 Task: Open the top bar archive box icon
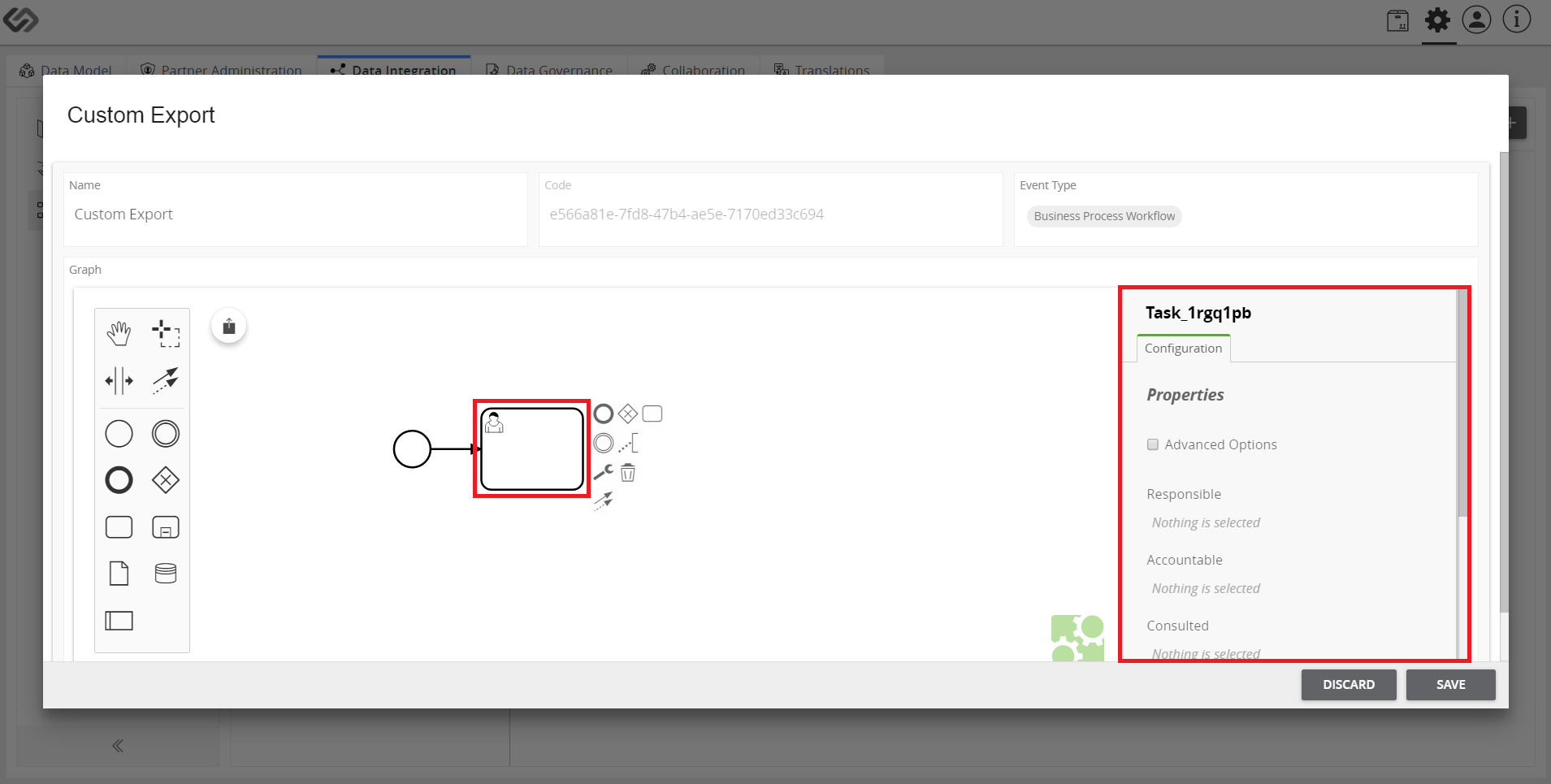(1398, 20)
